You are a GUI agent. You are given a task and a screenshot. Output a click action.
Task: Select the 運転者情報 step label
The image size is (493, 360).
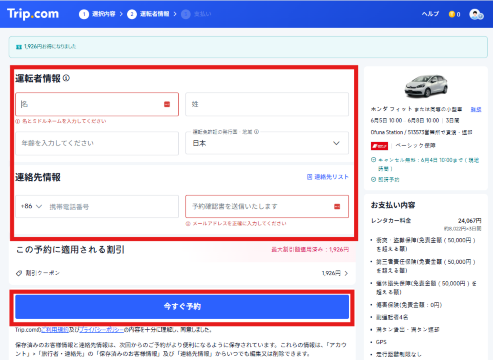point(154,14)
